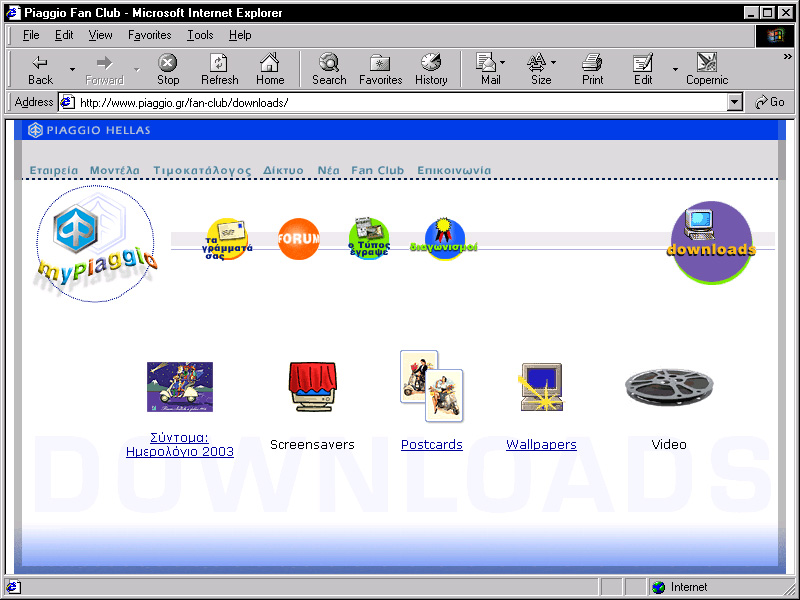Click the Back toolbar button
This screenshot has width=800, height=600.
pyautogui.click(x=40, y=69)
